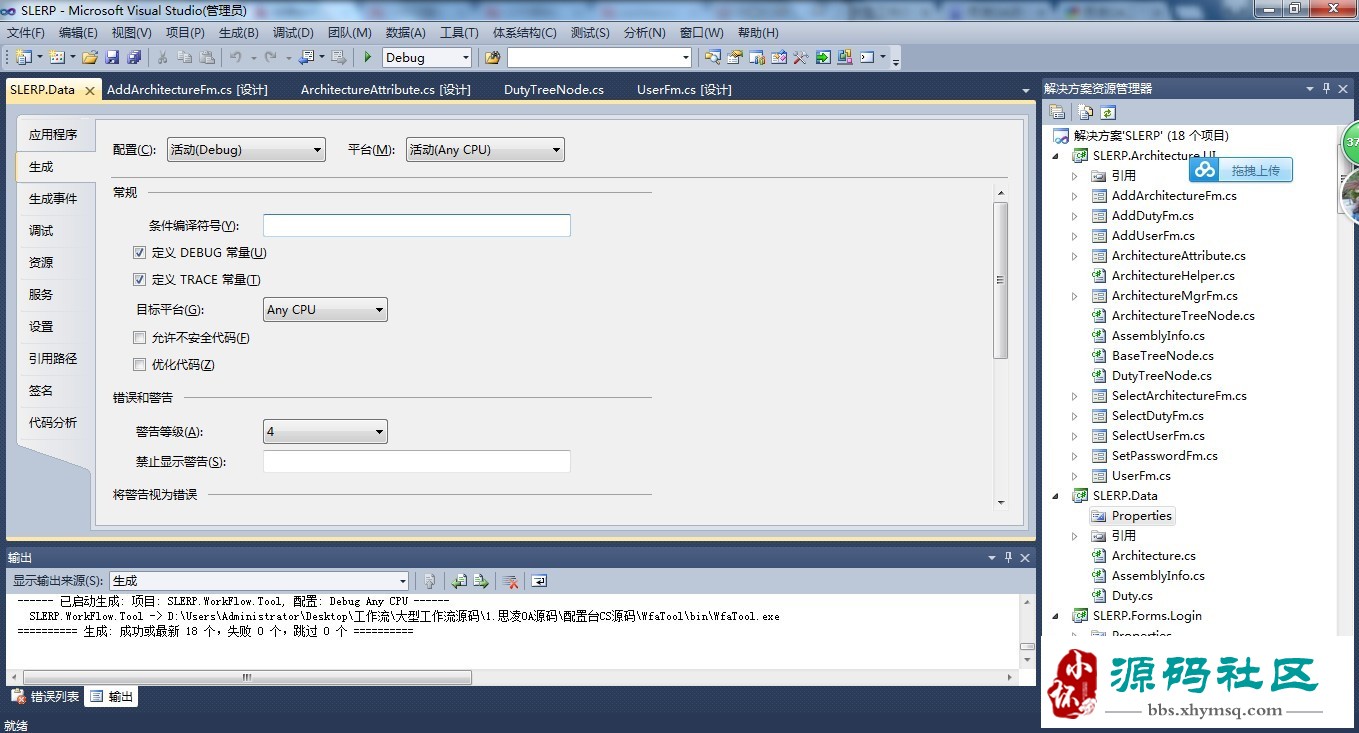The width and height of the screenshot is (1359, 733).
Task: Select the 应用程序 property page tab
Action: (x=53, y=134)
